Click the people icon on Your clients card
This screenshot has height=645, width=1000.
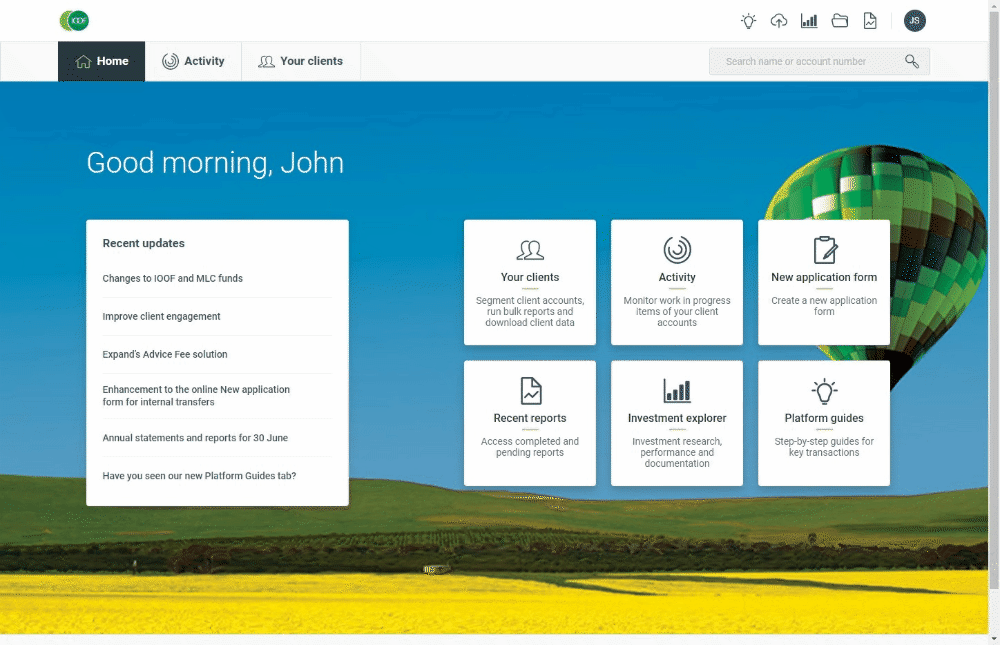(530, 250)
